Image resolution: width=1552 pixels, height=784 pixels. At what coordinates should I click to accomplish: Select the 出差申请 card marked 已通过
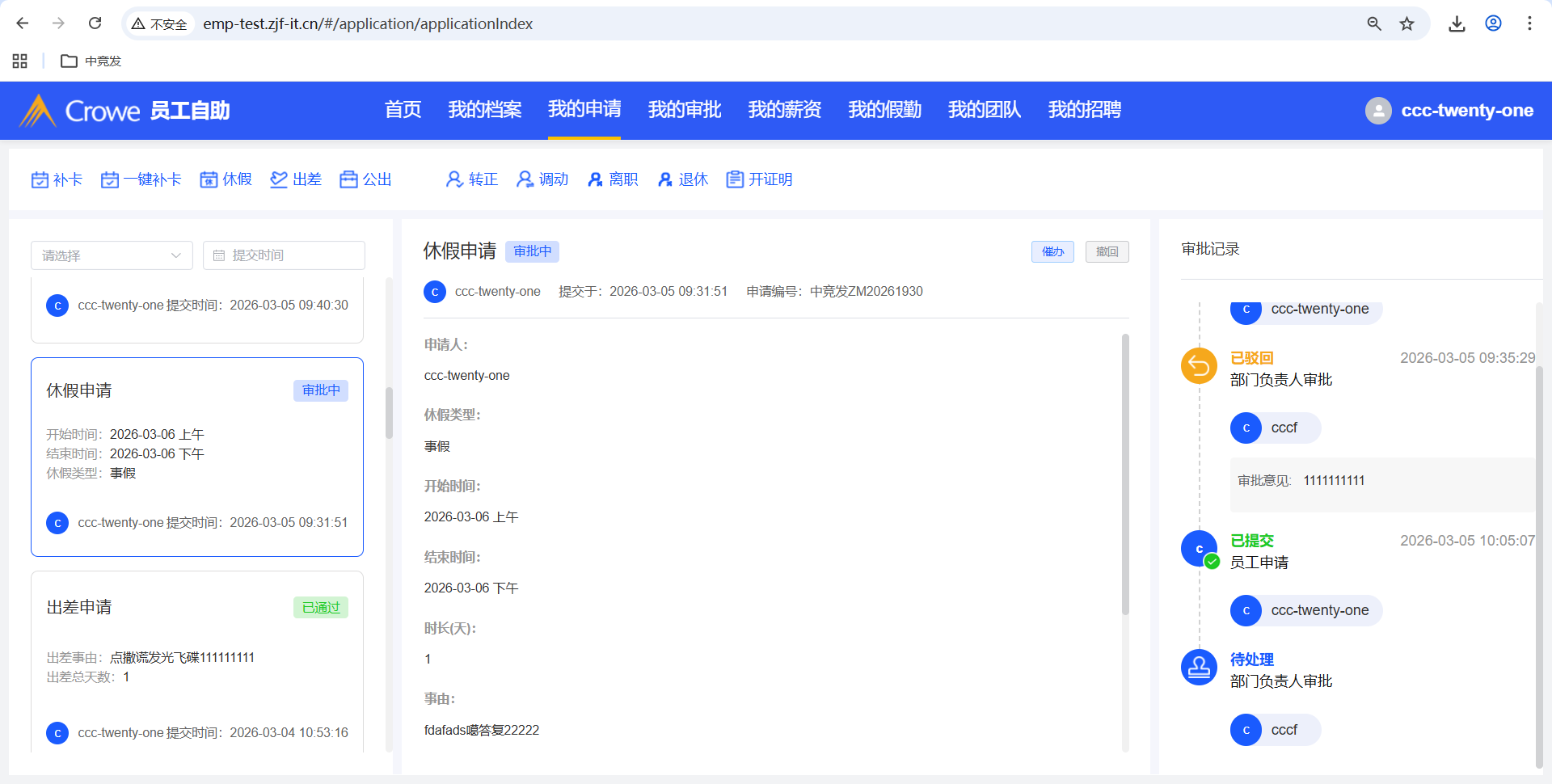(x=197, y=663)
